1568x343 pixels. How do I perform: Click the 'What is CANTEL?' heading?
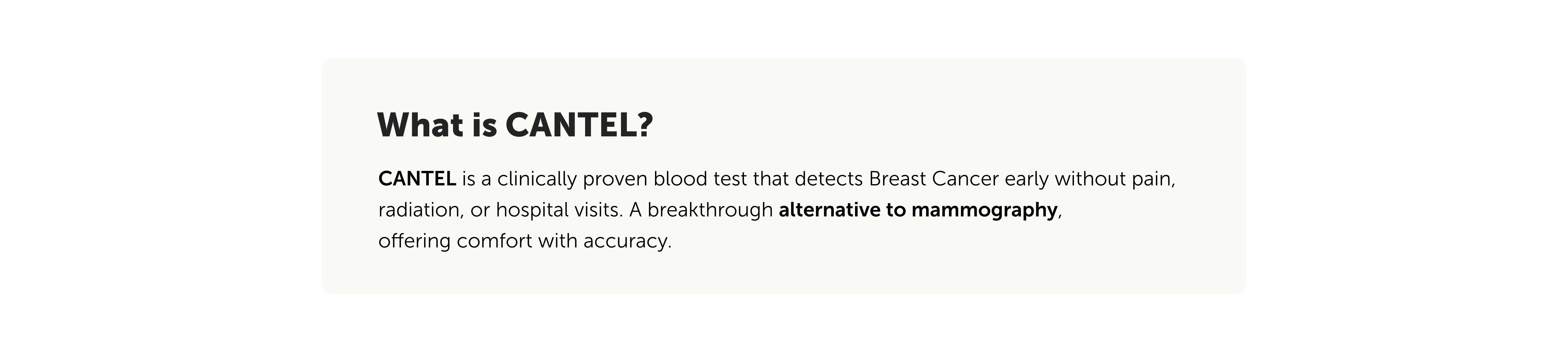click(x=515, y=125)
